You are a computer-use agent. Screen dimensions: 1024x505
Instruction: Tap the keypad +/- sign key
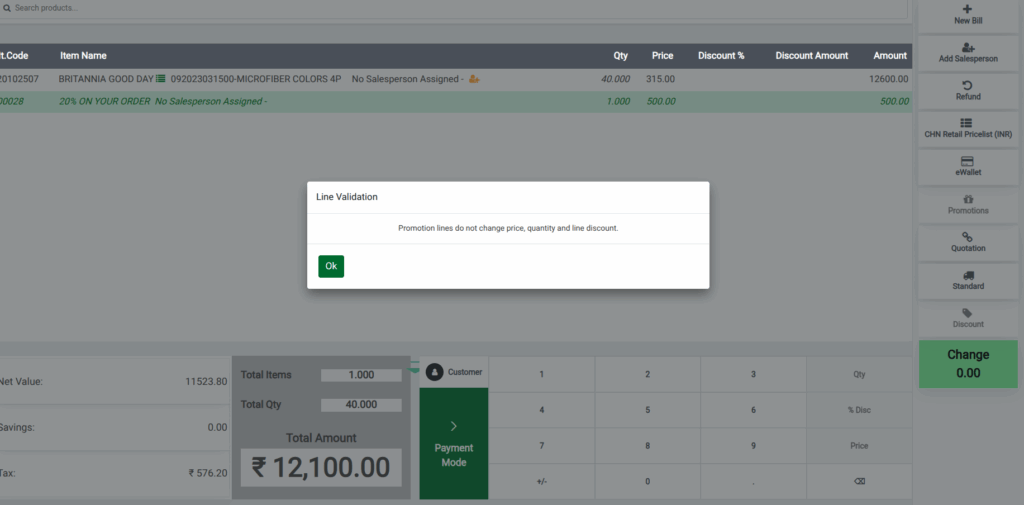(x=541, y=481)
